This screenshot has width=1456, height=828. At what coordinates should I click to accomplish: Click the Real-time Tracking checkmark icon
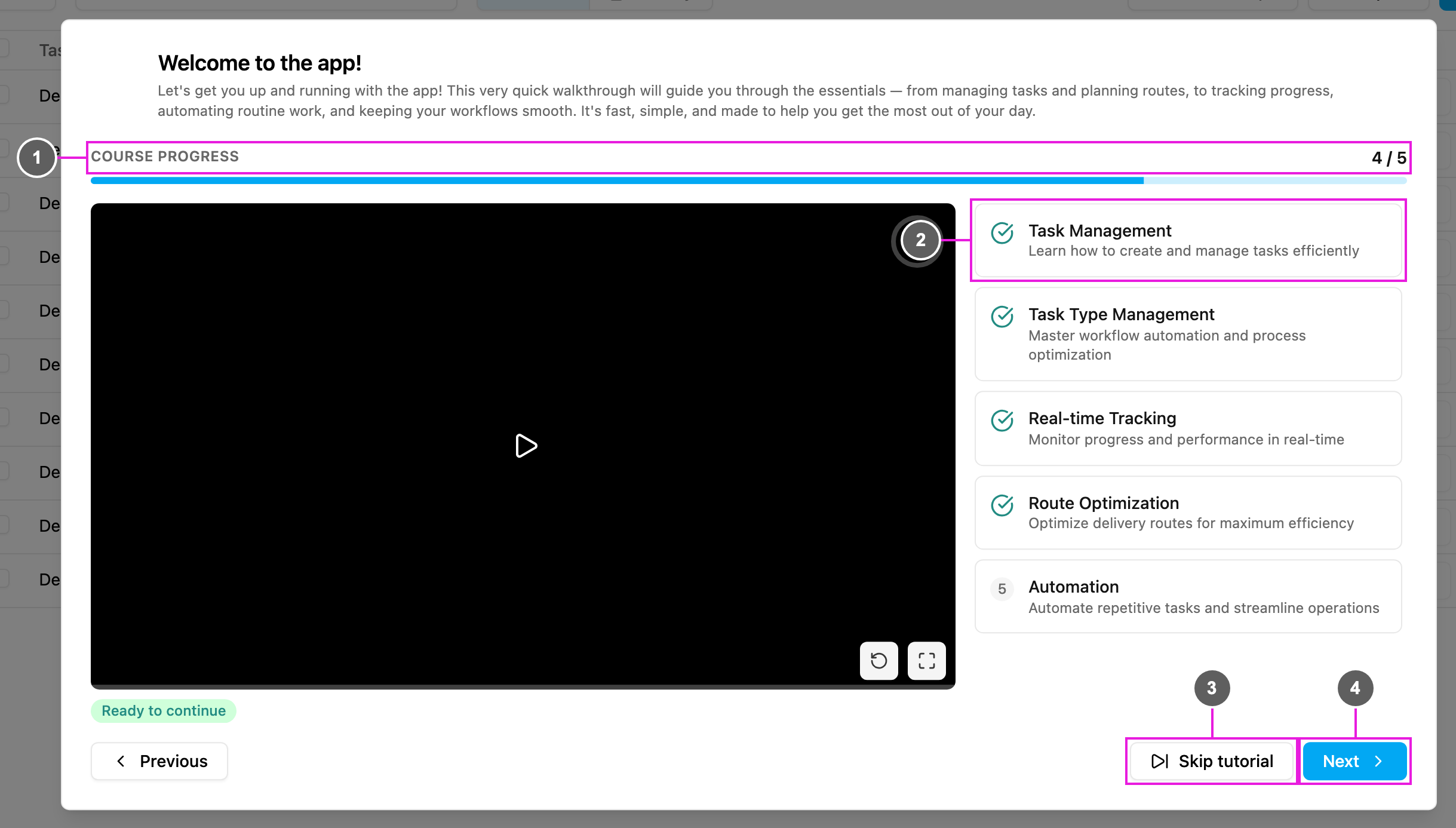[x=1002, y=421]
